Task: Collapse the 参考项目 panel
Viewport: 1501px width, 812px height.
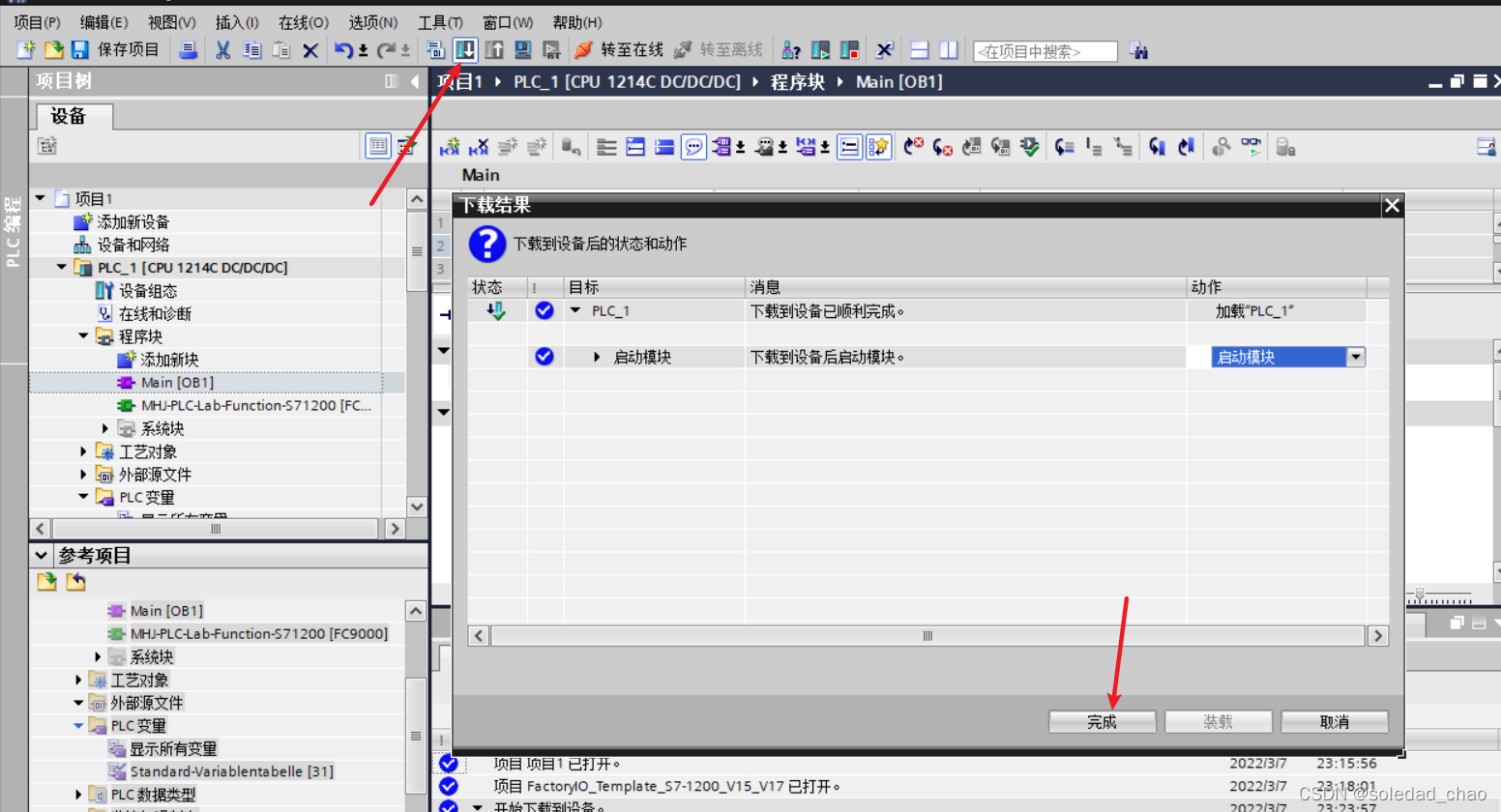Action: tap(41, 555)
